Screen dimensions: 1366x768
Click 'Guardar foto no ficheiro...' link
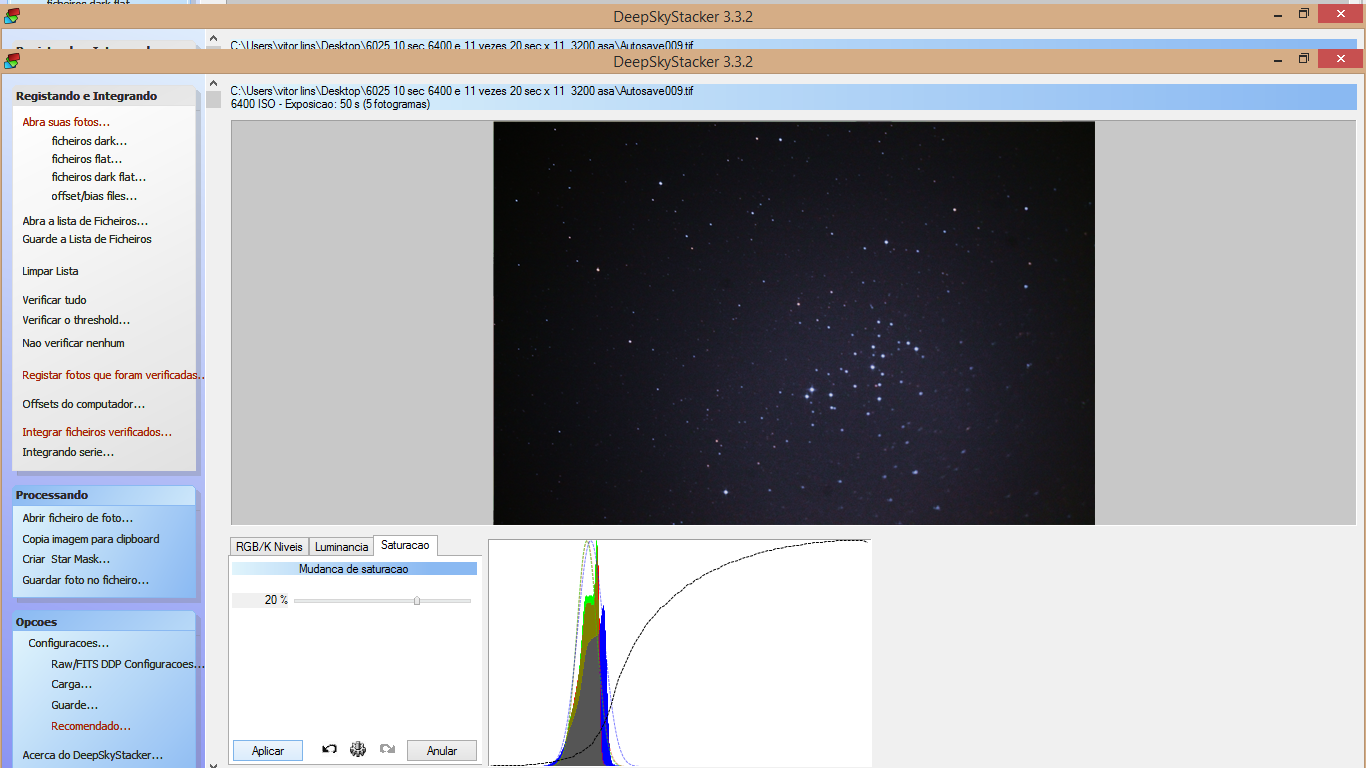click(86, 580)
